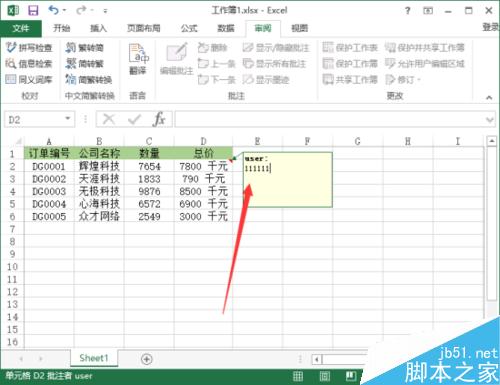The height and width of the screenshot is (385, 500).
Task: Select column A header
Action: [x=49, y=141]
